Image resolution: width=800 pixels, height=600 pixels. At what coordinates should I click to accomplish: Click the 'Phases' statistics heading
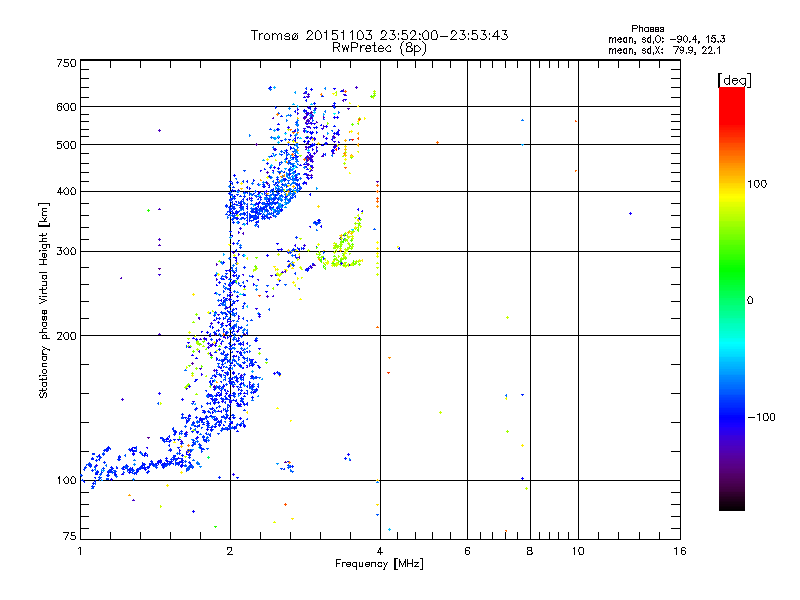pos(647,29)
